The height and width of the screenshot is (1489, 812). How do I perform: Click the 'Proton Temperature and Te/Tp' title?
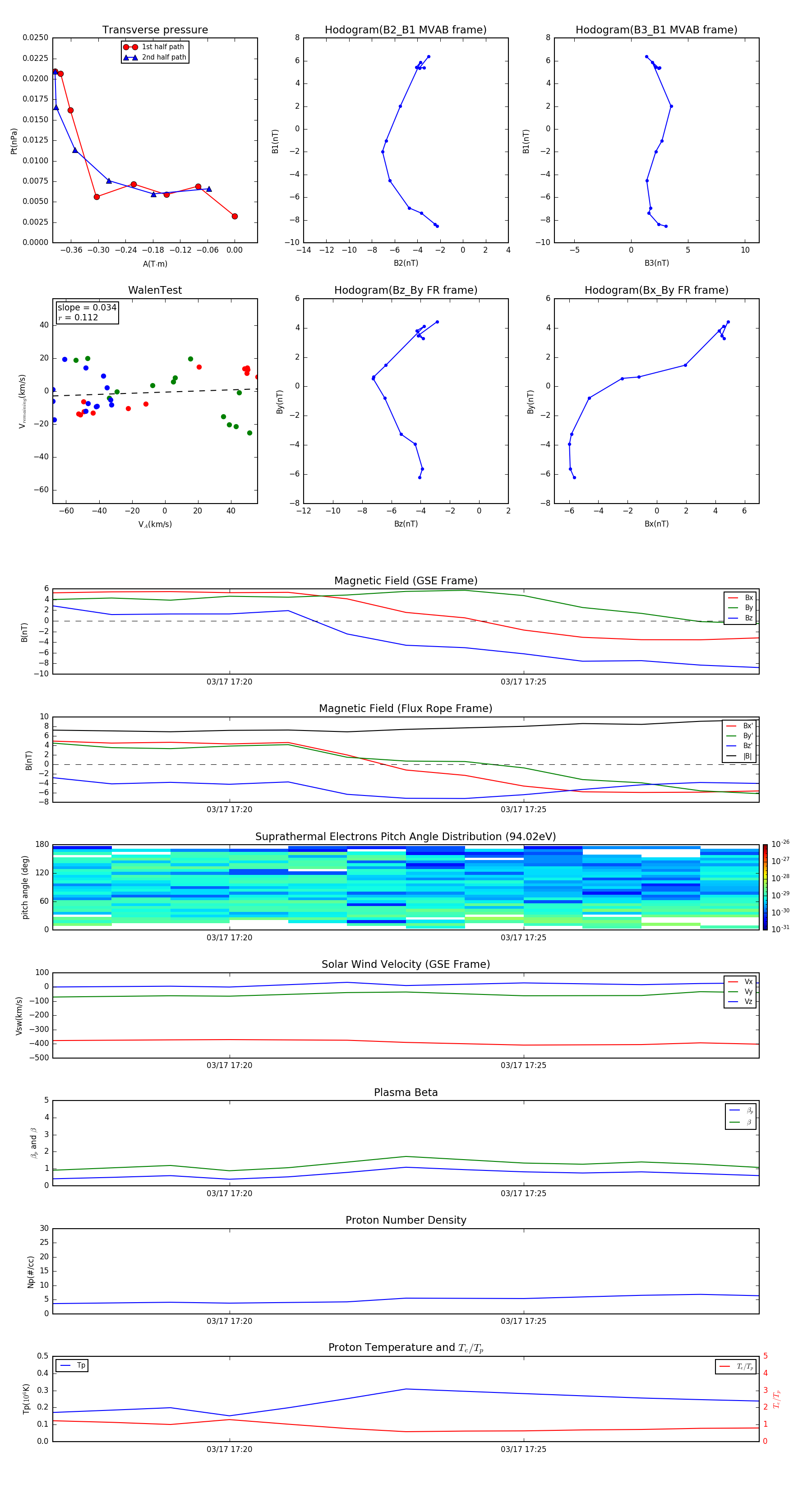click(x=406, y=1348)
